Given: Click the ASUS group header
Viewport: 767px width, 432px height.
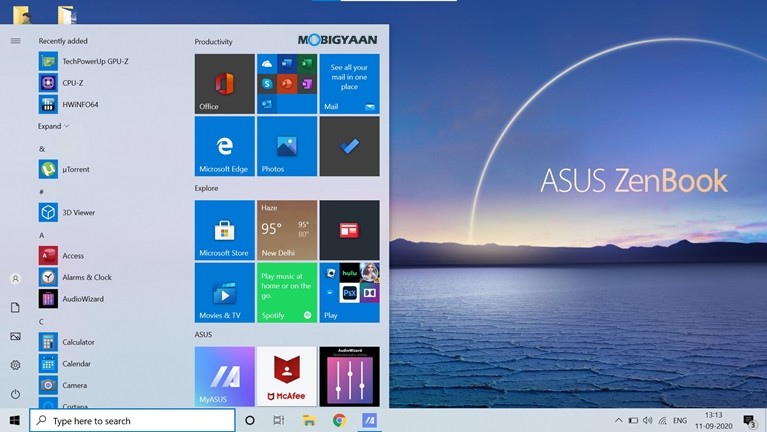Looking at the screenshot, I should (x=203, y=335).
